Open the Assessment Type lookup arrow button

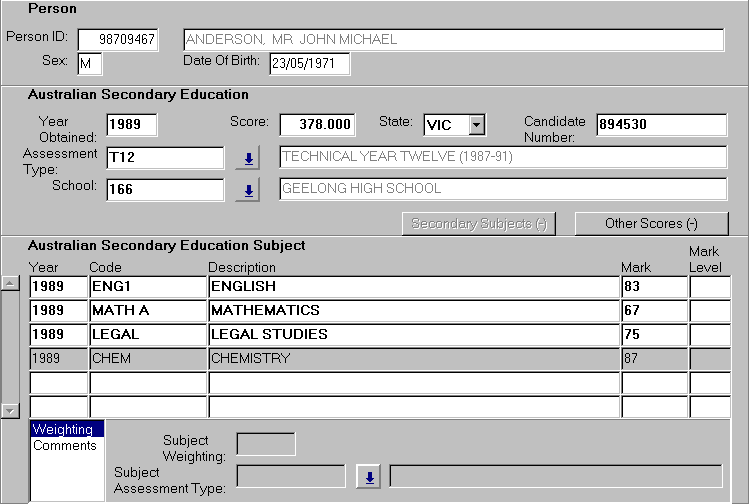[247, 158]
